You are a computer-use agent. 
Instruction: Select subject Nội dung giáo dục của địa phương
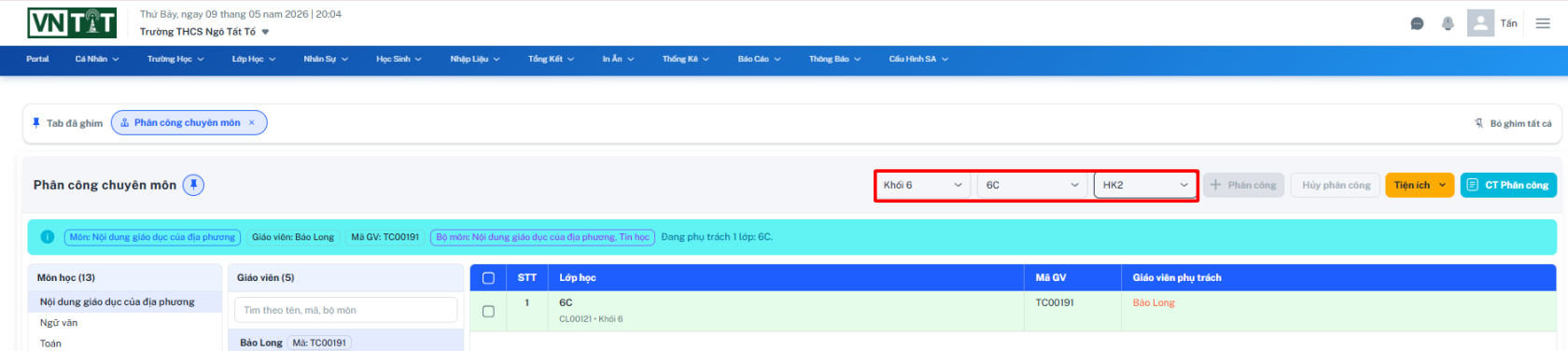125,302
